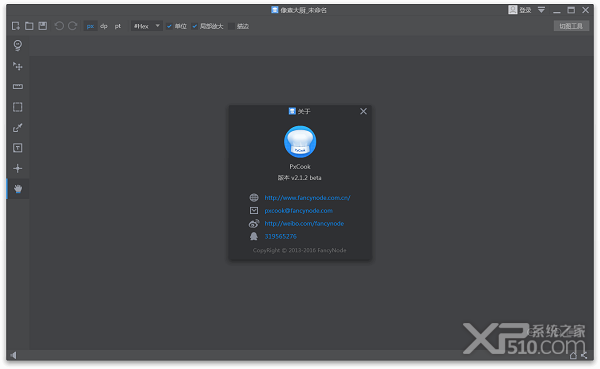Click the share icon at bottom right
600x369 pixels.
pyautogui.click(x=584, y=356)
